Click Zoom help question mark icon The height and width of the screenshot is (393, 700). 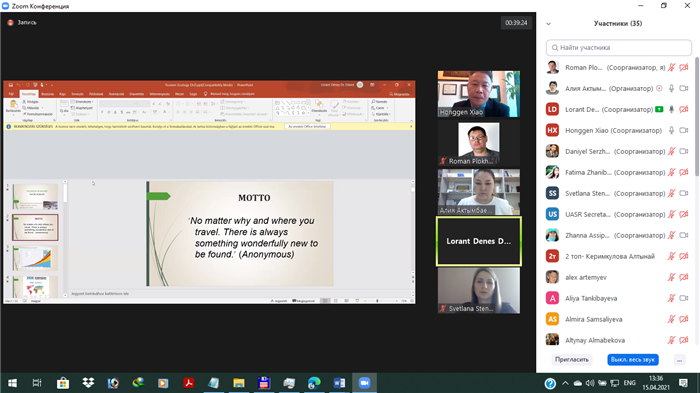550,383
